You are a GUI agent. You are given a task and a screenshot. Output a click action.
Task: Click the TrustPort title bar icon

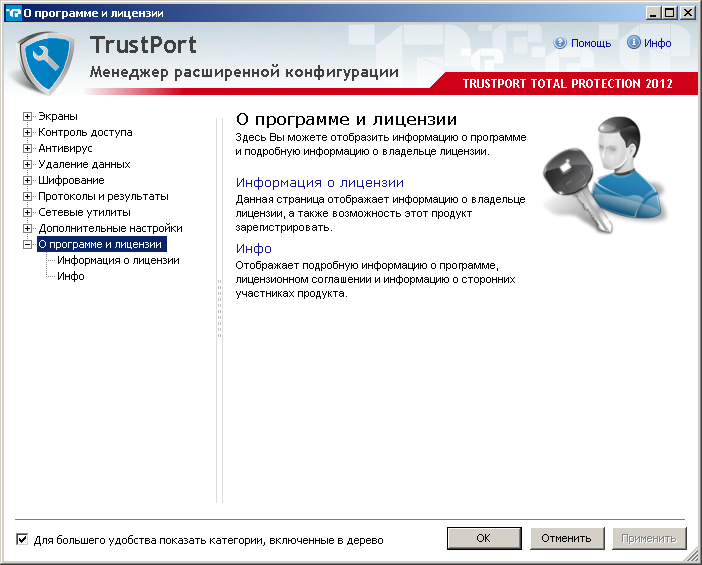(x=13, y=13)
